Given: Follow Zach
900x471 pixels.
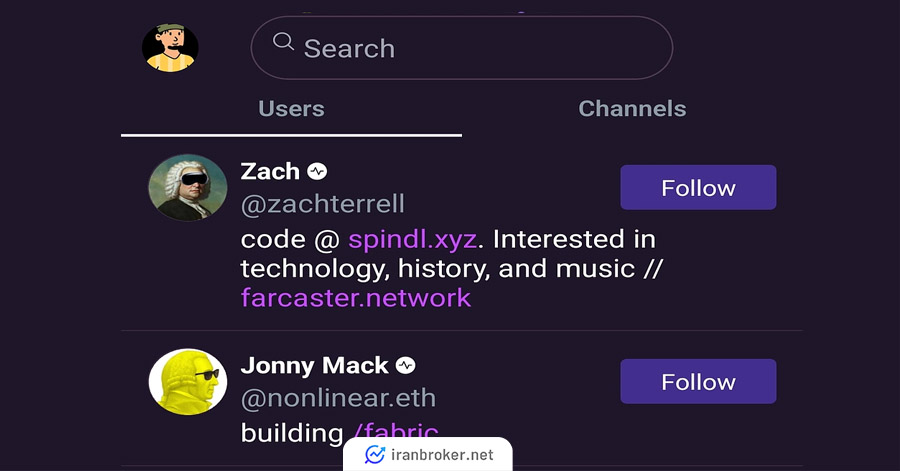Looking at the screenshot, I should point(698,188).
